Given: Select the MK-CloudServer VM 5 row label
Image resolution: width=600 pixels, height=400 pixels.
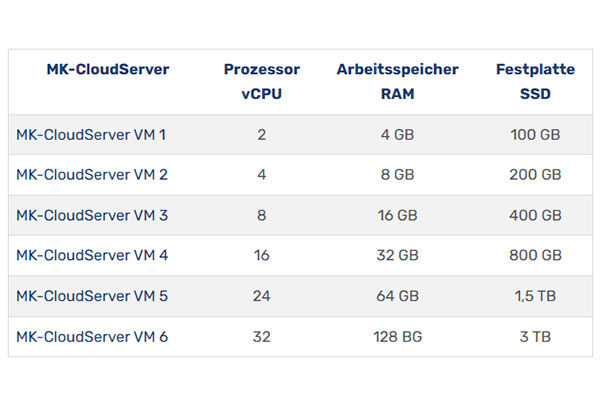Looking at the screenshot, I should (91, 296).
